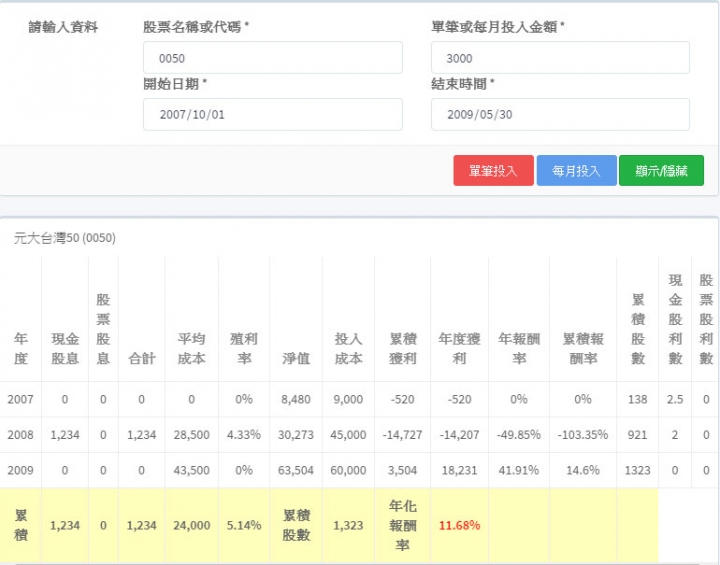Open the 開始日期 date field
Image resolution: width=720 pixels, height=565 pixels.
pyautogui.click(x=273, y=114)
